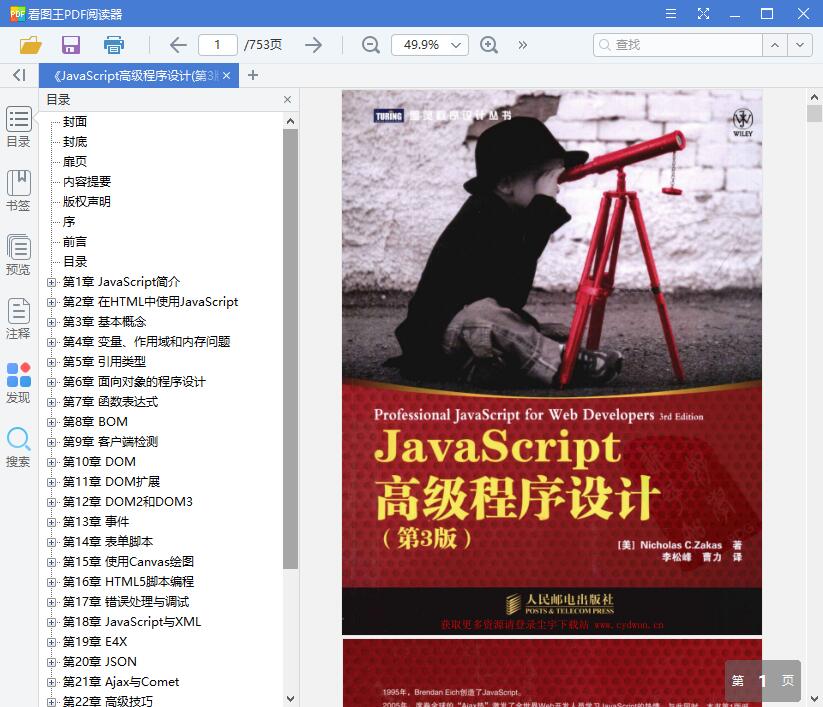The width and height of the screenshot is (823, 707).
Task: Open chapter 第15章 使用Canvas绘图
Action: coord(128,562)
